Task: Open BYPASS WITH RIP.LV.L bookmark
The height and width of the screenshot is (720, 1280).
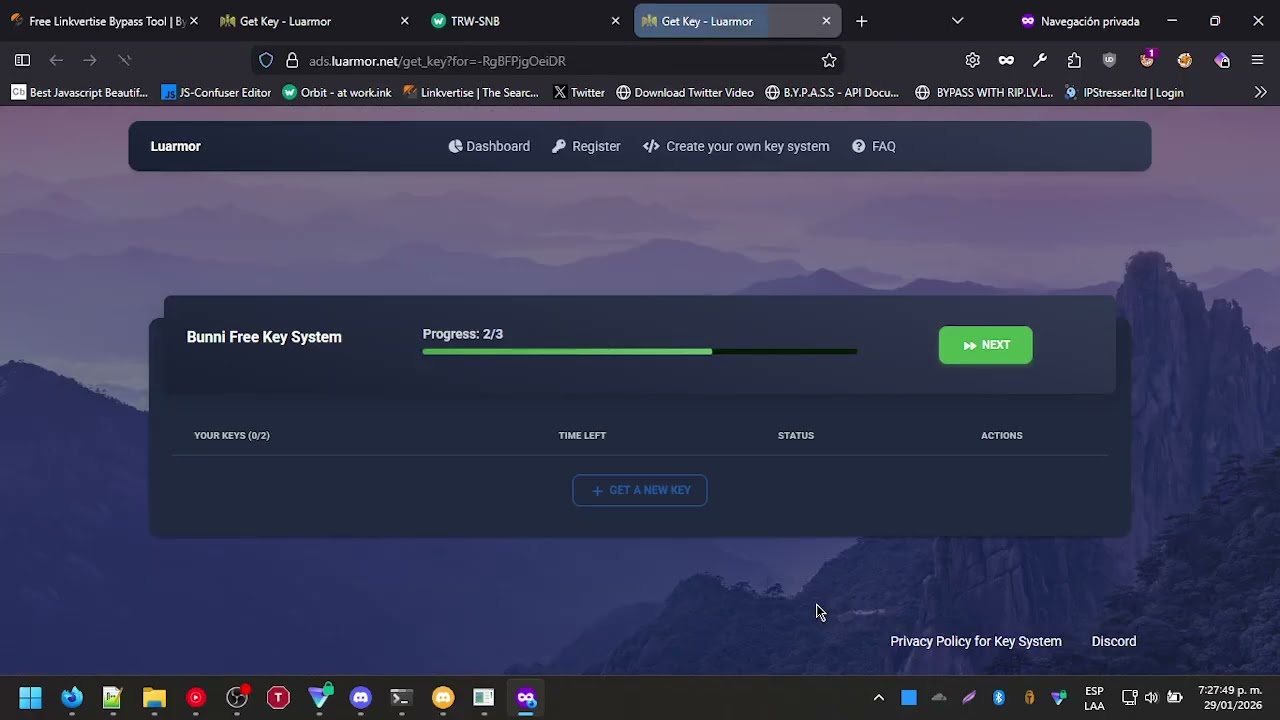Action: point(984,92)
